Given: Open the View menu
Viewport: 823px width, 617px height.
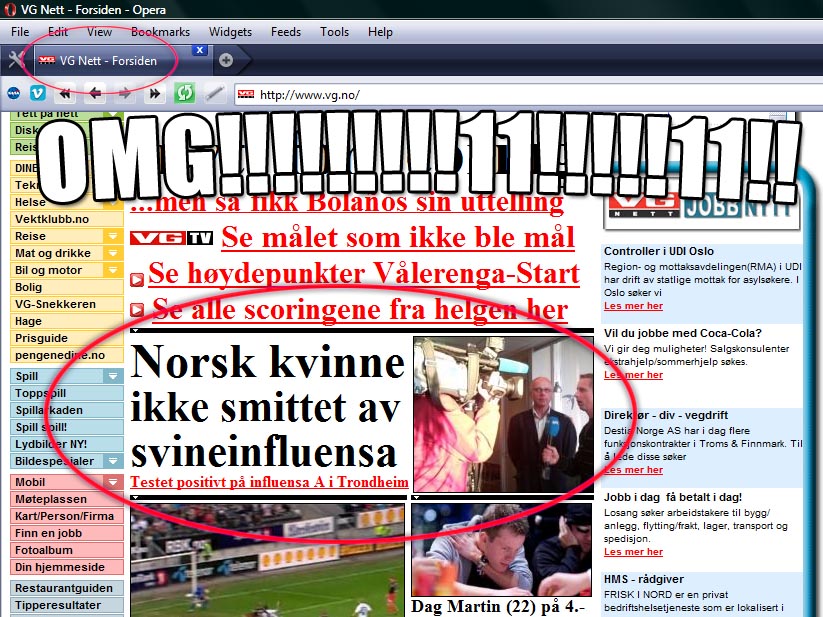Looking at the screenshot, I should coord(99,32).
